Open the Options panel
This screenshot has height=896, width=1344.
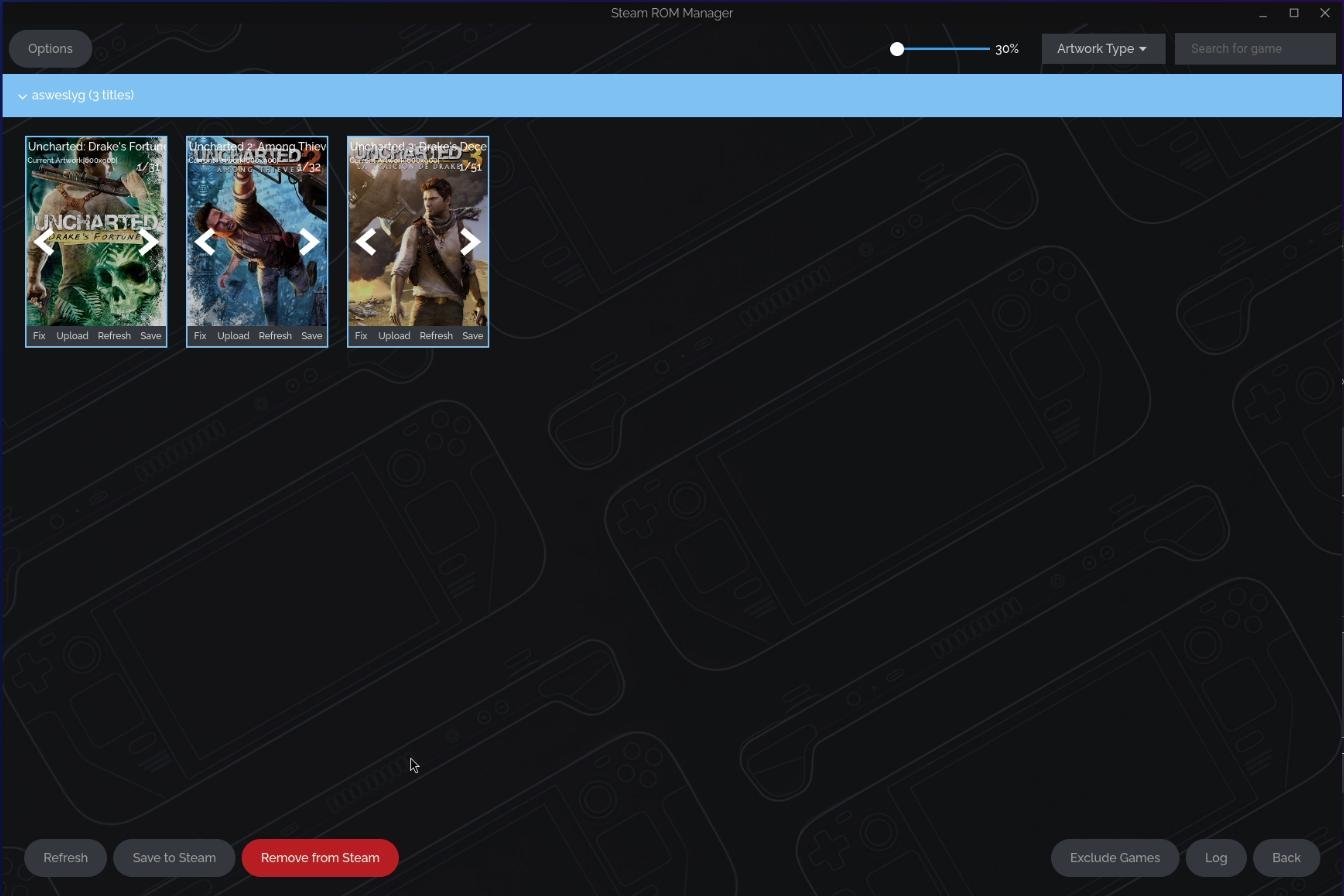point(50,49)
